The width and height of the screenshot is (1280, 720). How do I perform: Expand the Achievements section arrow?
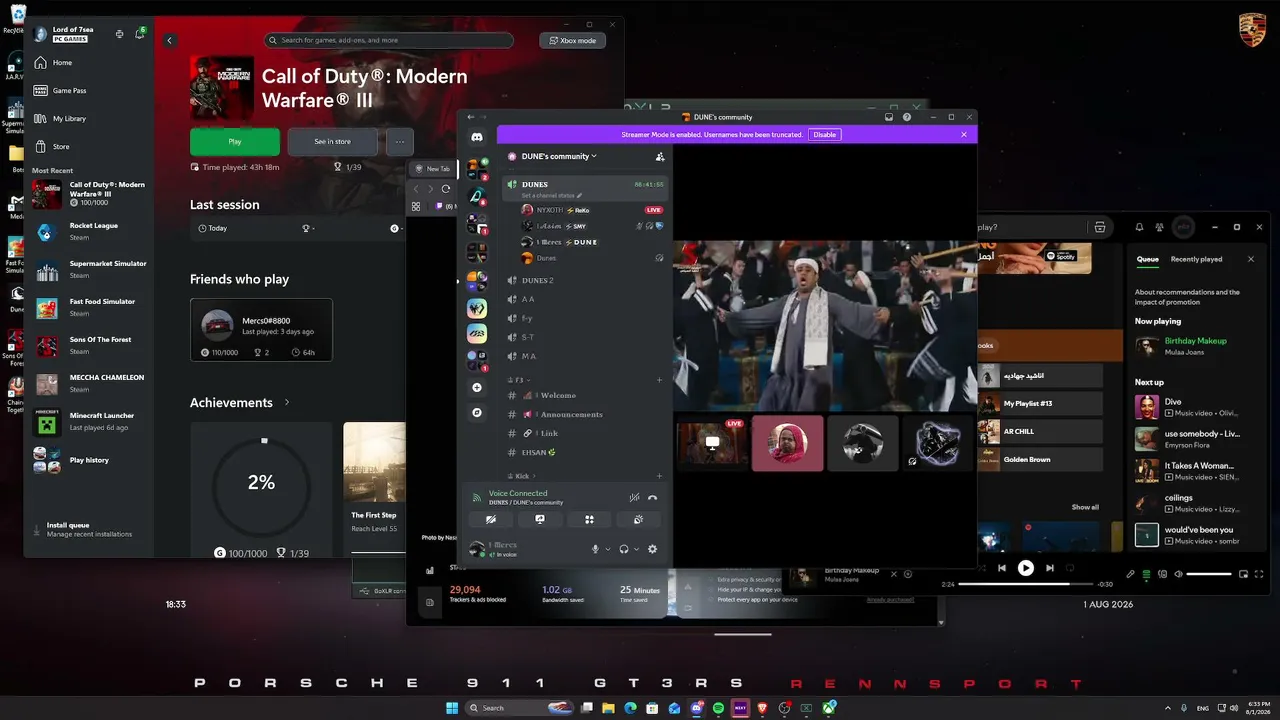pos(287,402)
